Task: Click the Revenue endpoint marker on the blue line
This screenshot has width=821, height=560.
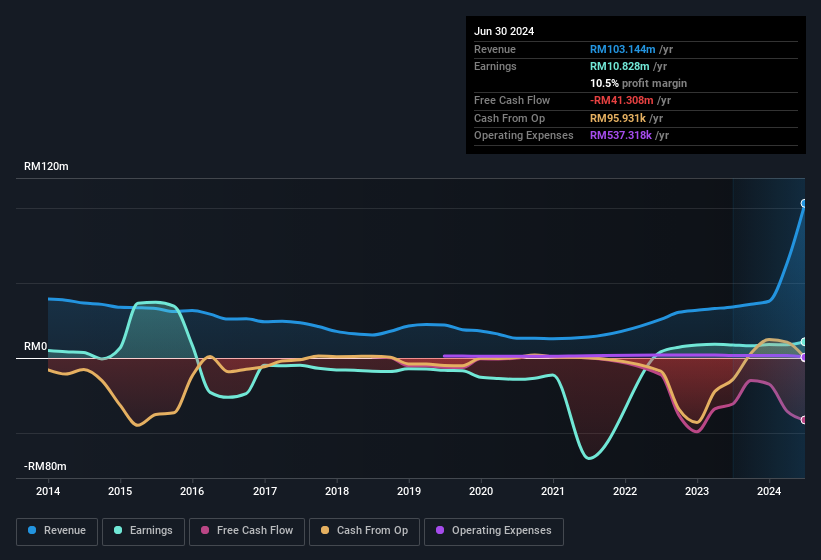Action: [x=804, y=204]
